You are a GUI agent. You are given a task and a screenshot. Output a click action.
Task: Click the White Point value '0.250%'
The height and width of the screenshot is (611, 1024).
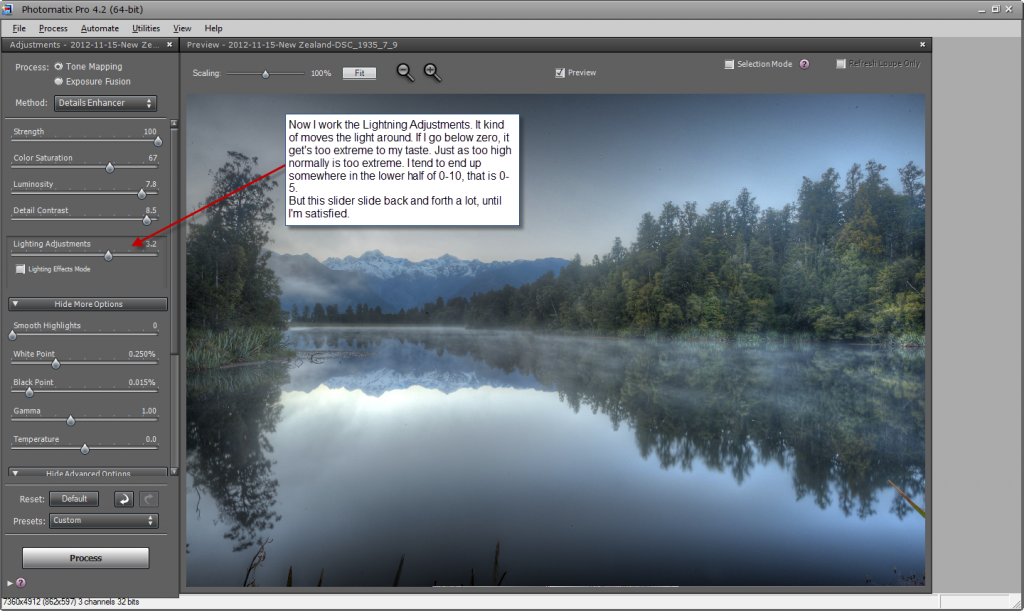pos(142,354)
